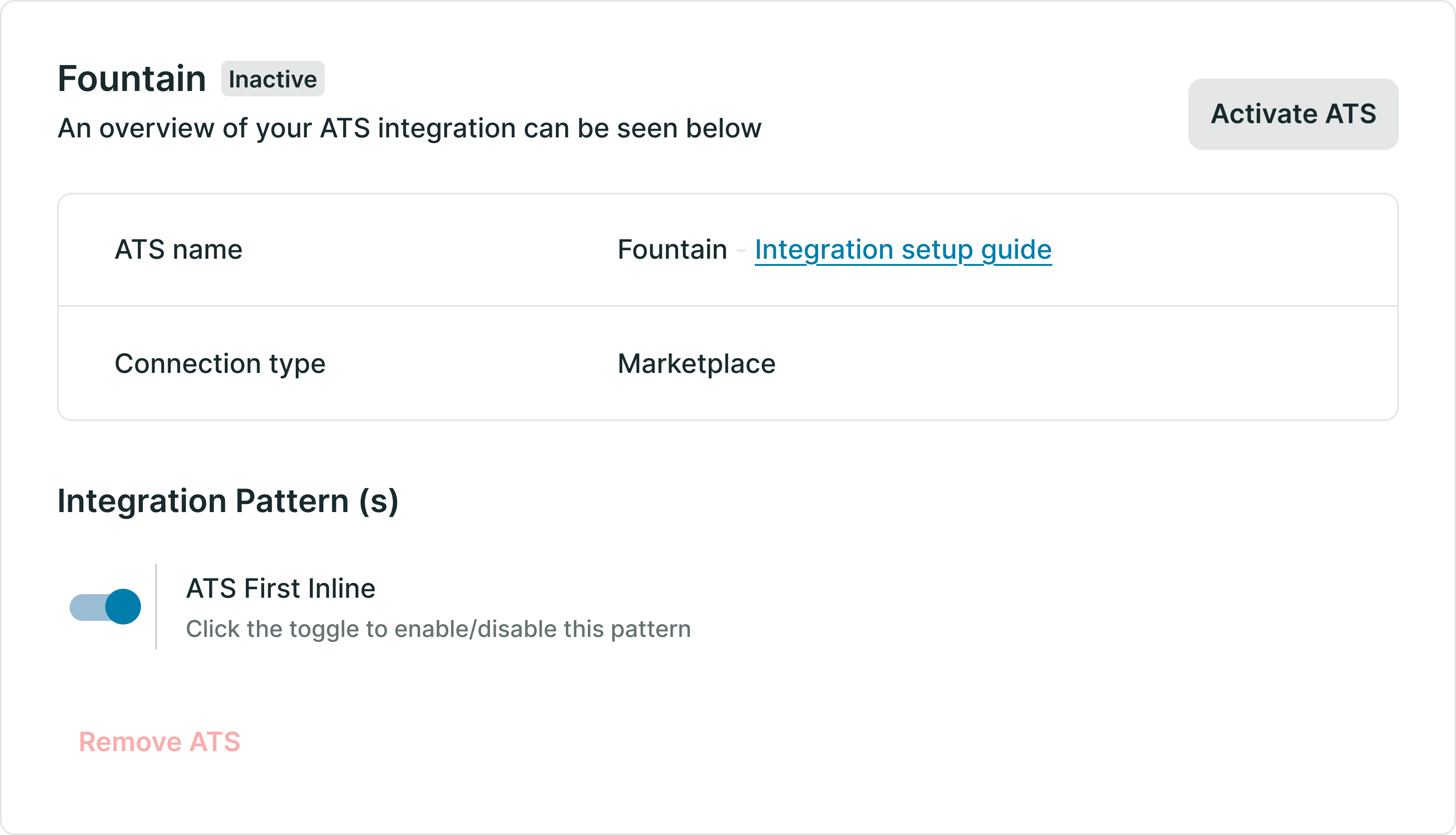This screenshot has height=835, width=1456.
Task: Select the ATS First Inline label
Action: [x=281, y=588]
